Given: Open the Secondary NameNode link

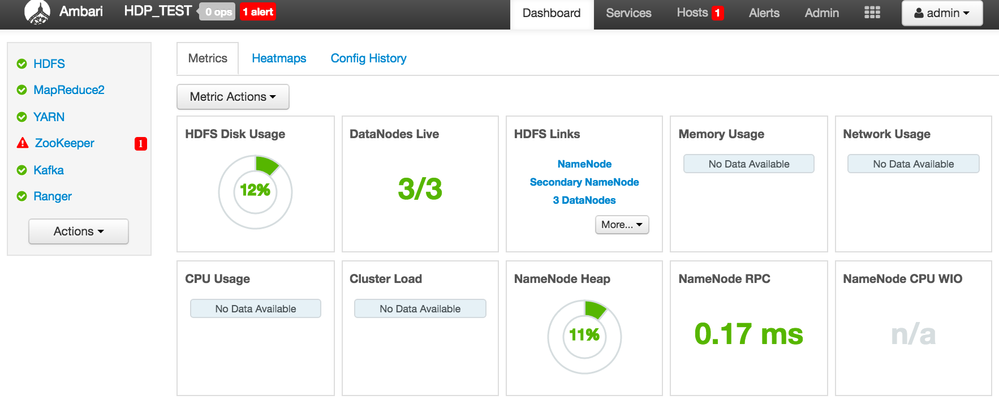Looking at the screenshot, I should (584, 182).
